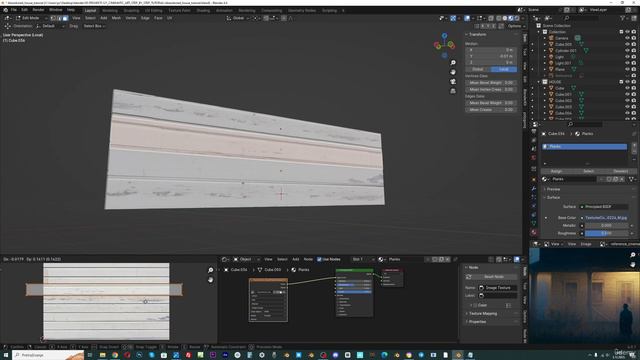Click the Assign material button
Image resolution: width=640 pixels, height=360 pixels.
pos(556,171)
